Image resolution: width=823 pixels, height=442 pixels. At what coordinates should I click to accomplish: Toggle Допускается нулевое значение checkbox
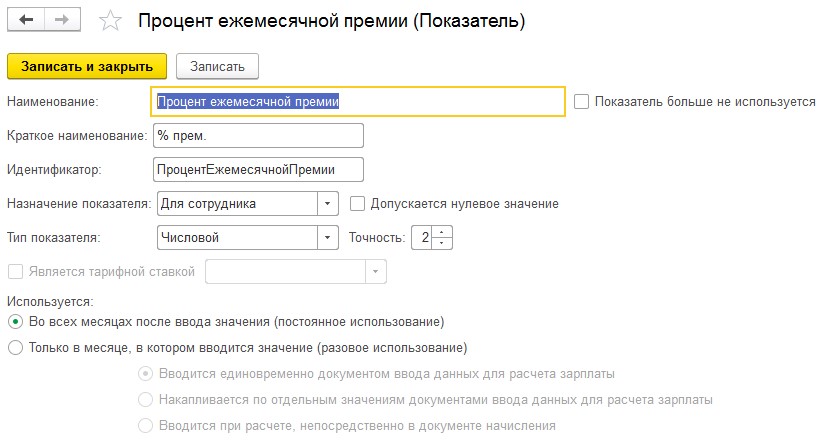357,204
